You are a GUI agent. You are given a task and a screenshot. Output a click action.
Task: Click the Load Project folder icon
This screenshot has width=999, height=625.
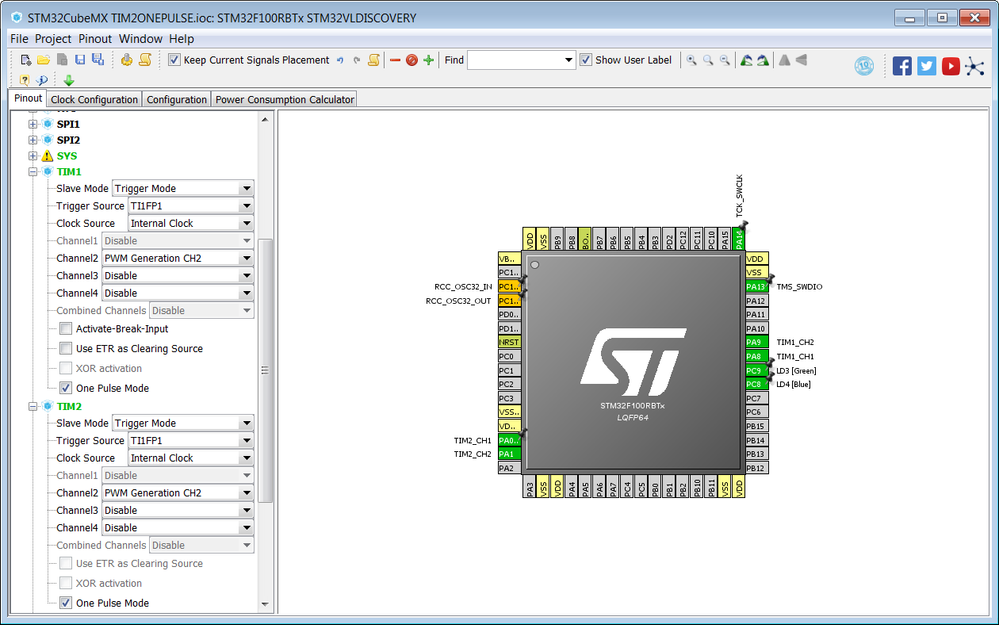click(43, 60)
